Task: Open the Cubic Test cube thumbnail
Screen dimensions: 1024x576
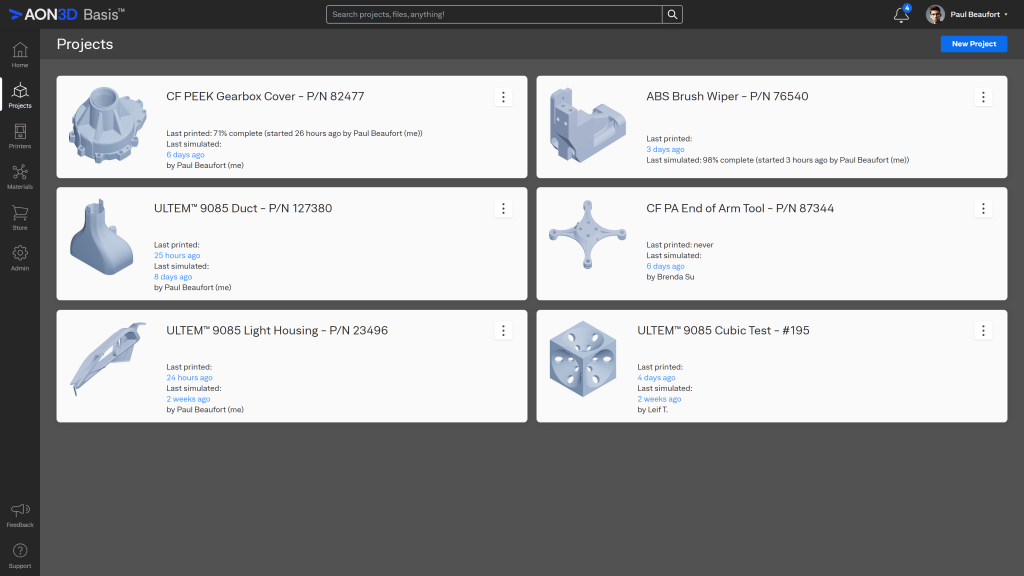Action: (x=583, y=359)
